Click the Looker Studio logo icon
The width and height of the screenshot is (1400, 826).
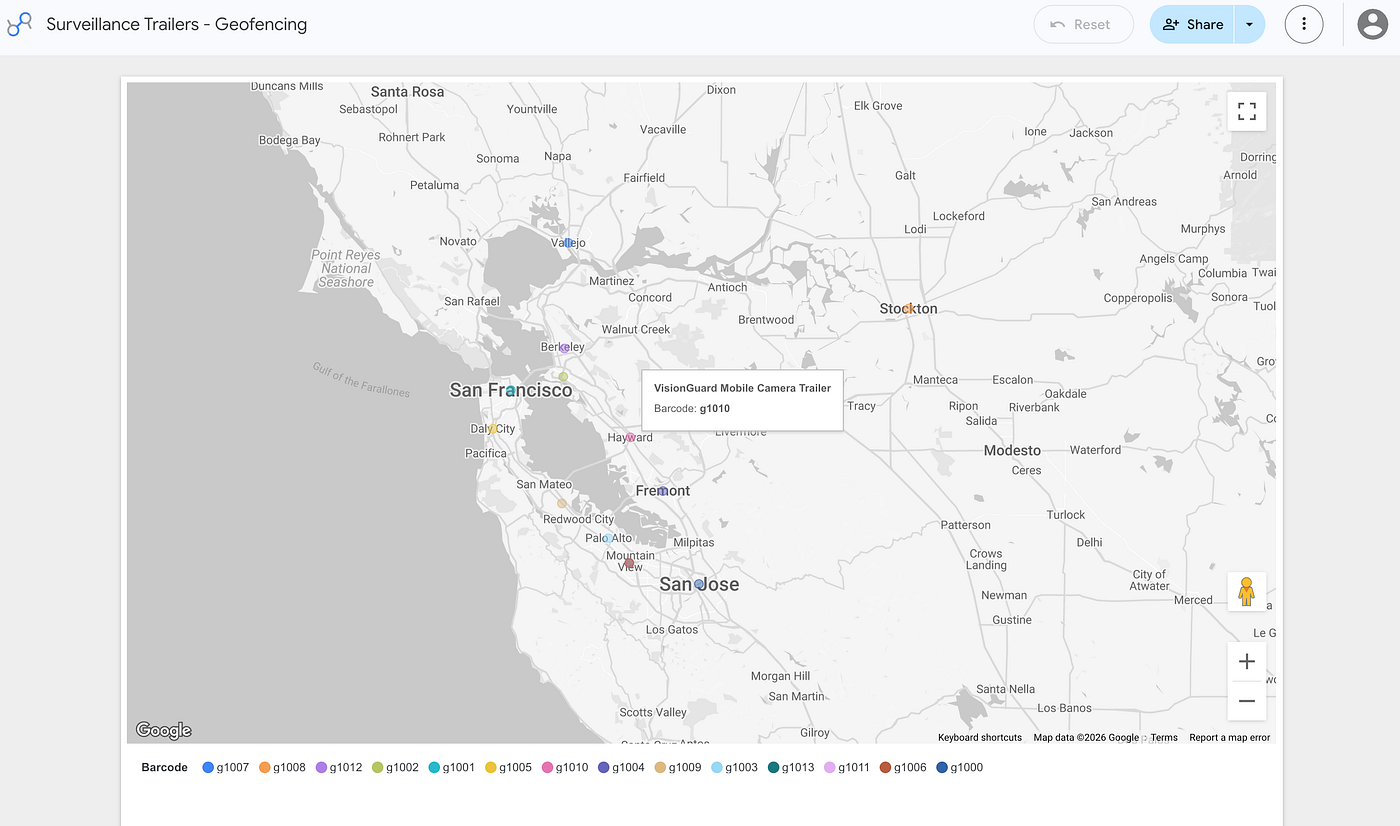tap(20, 24)
